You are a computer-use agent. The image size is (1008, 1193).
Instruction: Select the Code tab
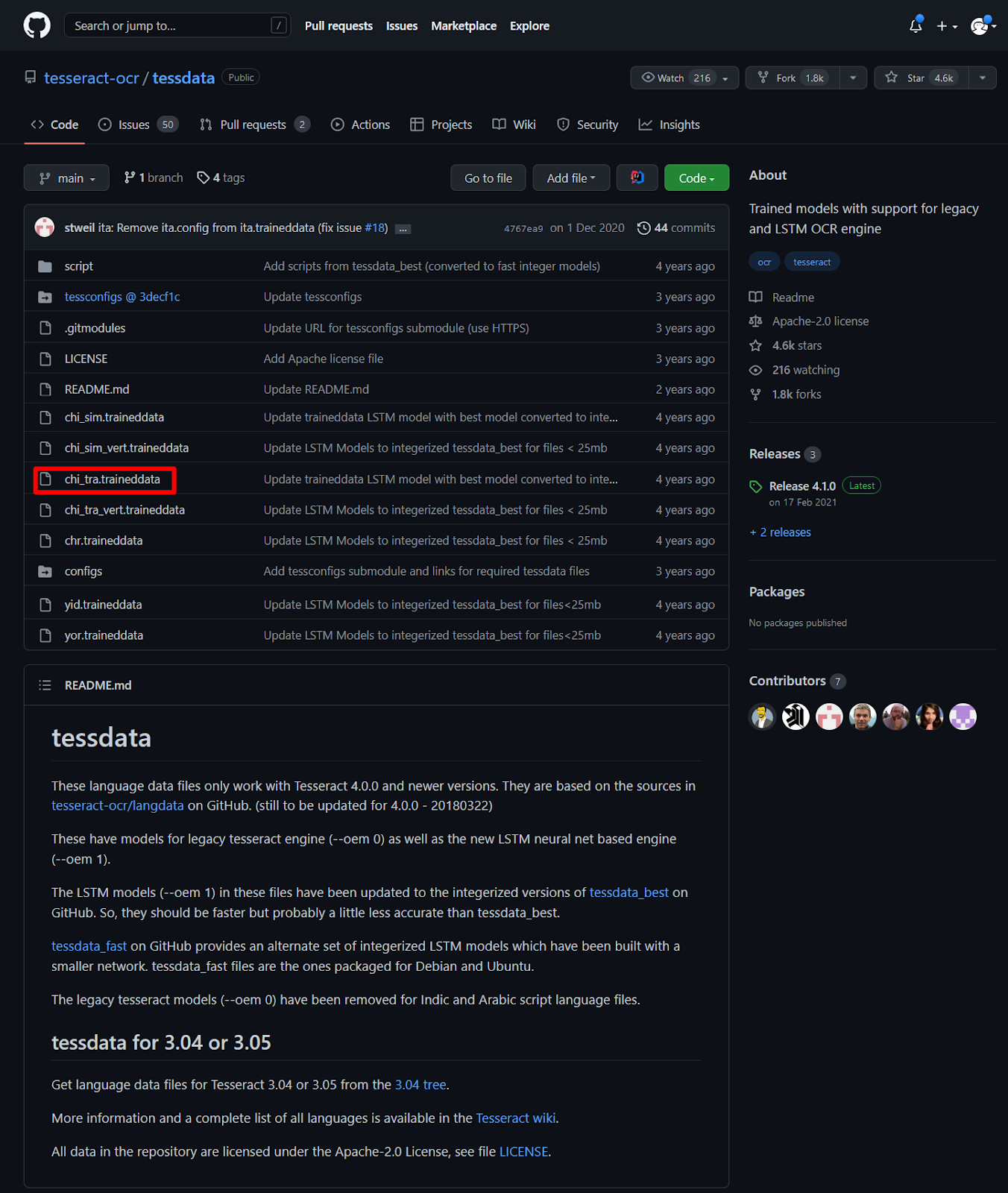tap(54, 125)
